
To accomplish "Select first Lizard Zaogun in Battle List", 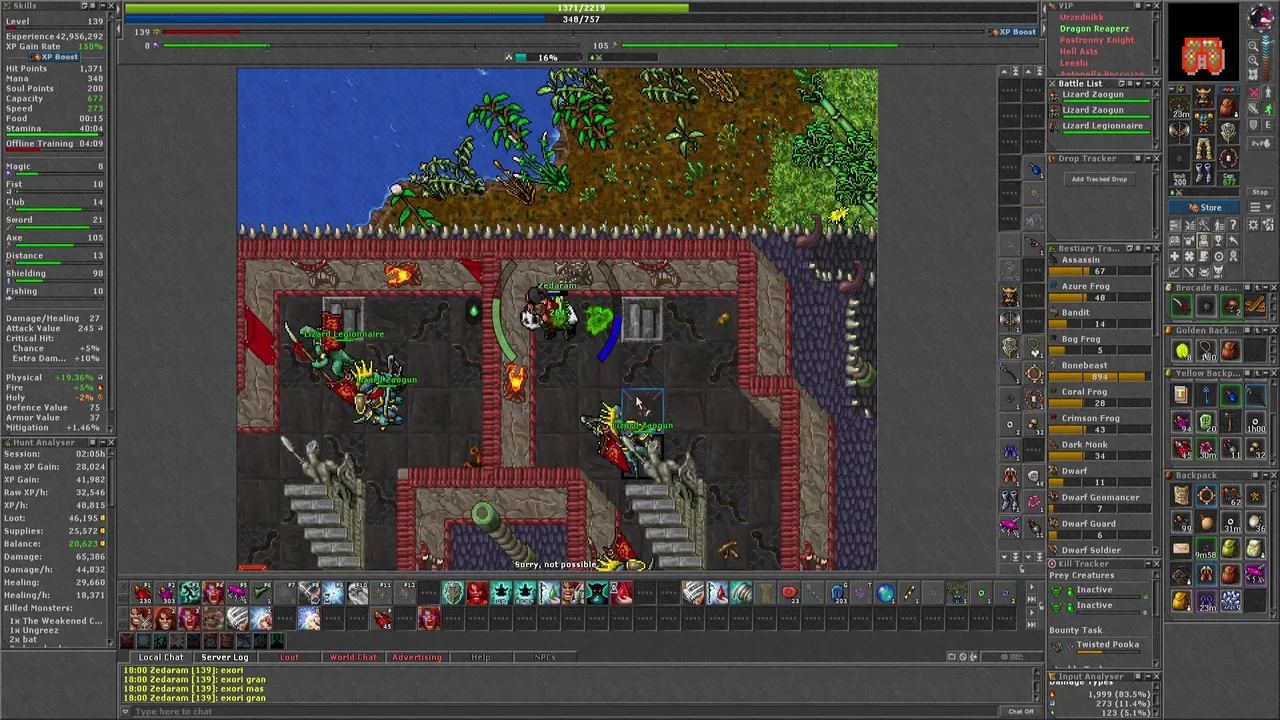I will point(1099,97).
